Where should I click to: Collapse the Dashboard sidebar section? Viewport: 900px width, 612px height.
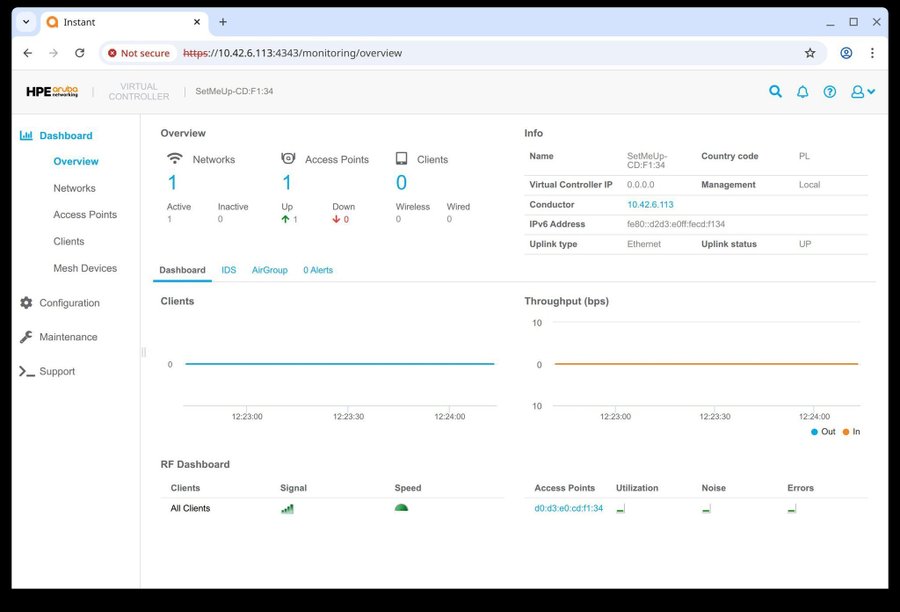[65, 135]
